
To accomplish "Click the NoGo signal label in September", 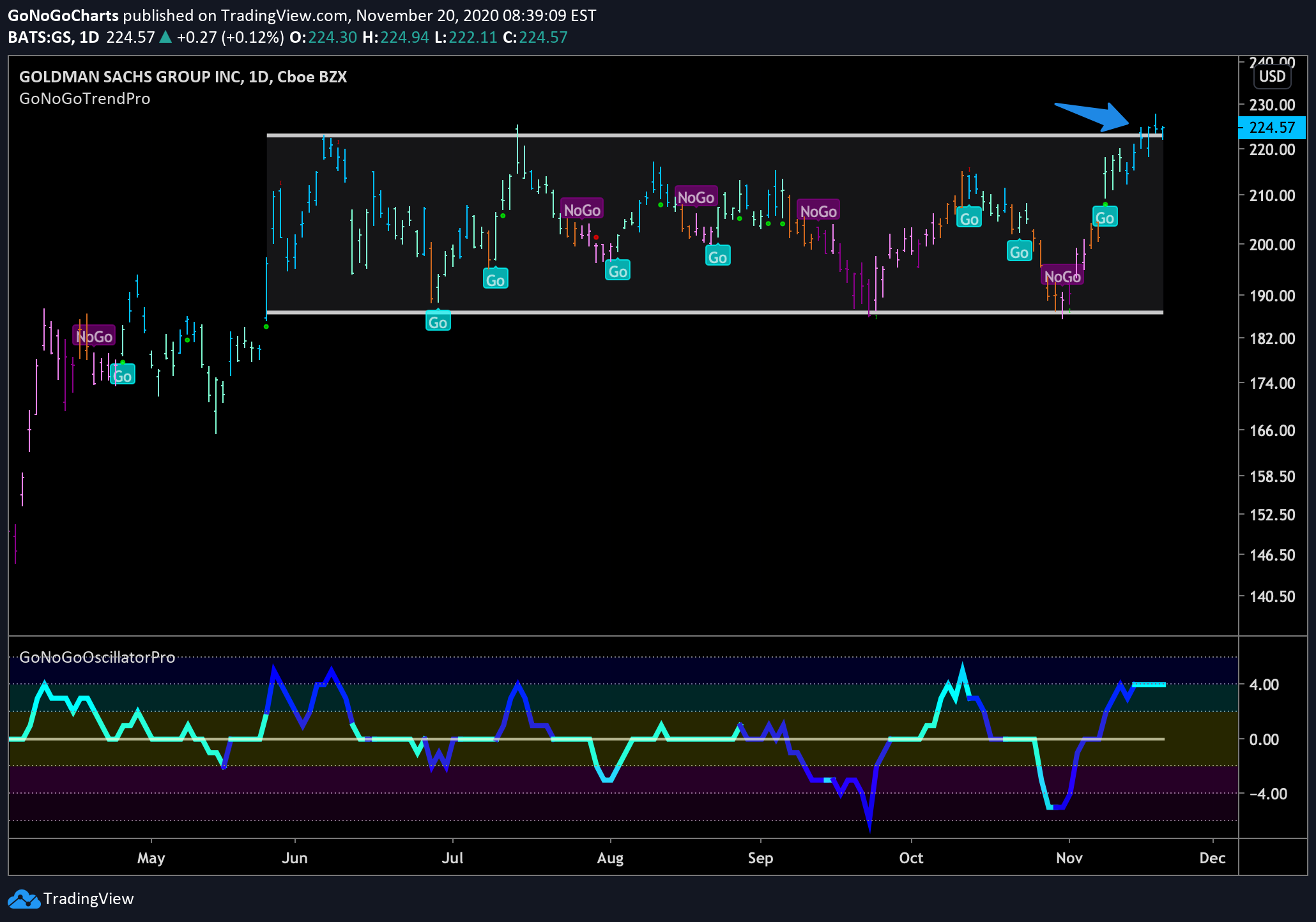I will [818, 211].
